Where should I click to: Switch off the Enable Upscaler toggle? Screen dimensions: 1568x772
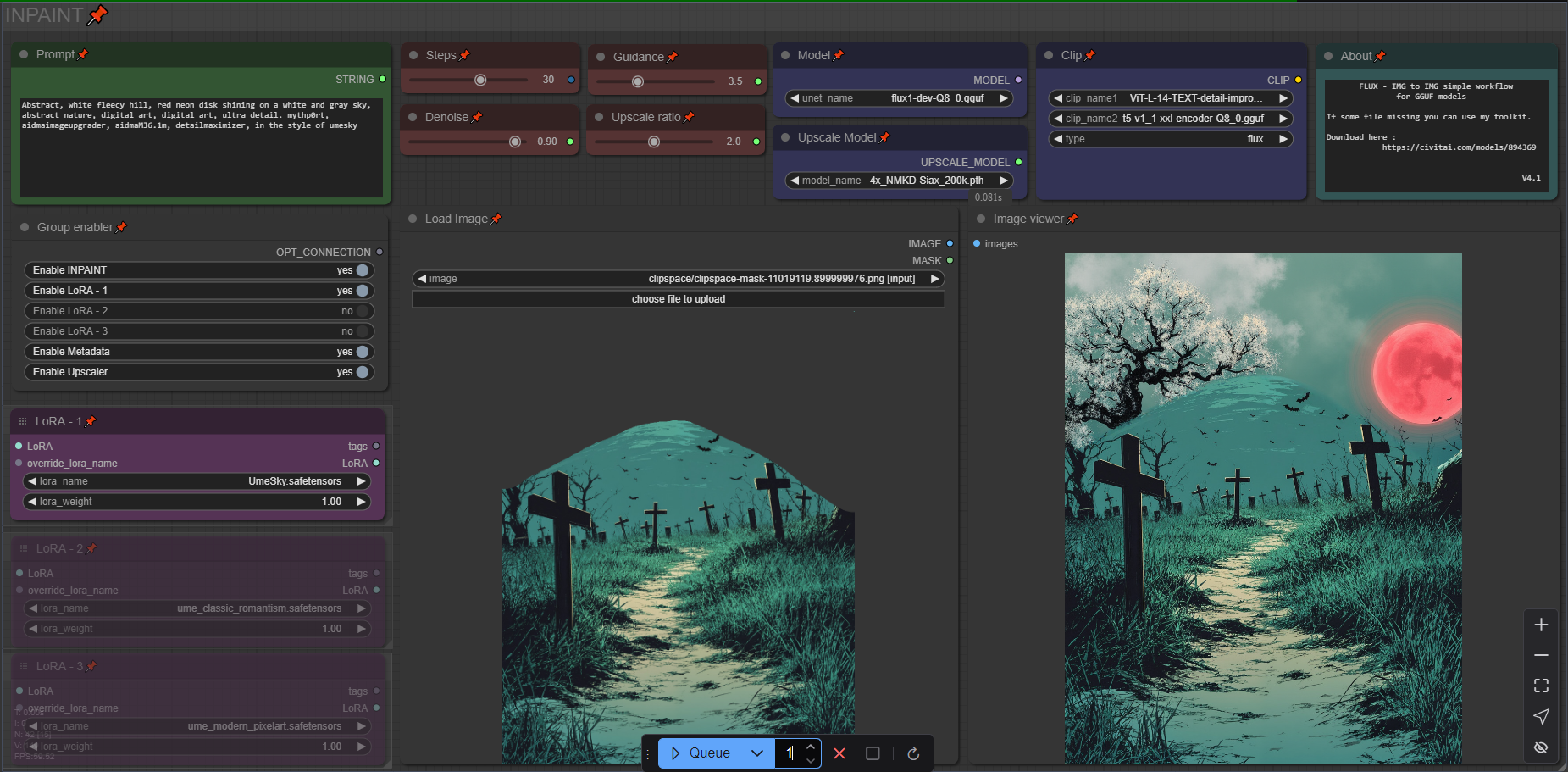pyautogui.click(x=363, y=372)
